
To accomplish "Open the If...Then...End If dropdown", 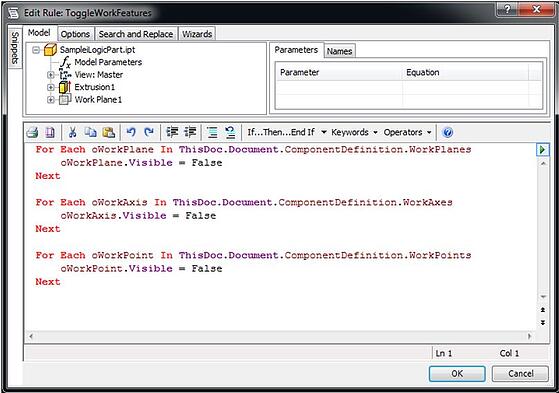I will (287, 132).
